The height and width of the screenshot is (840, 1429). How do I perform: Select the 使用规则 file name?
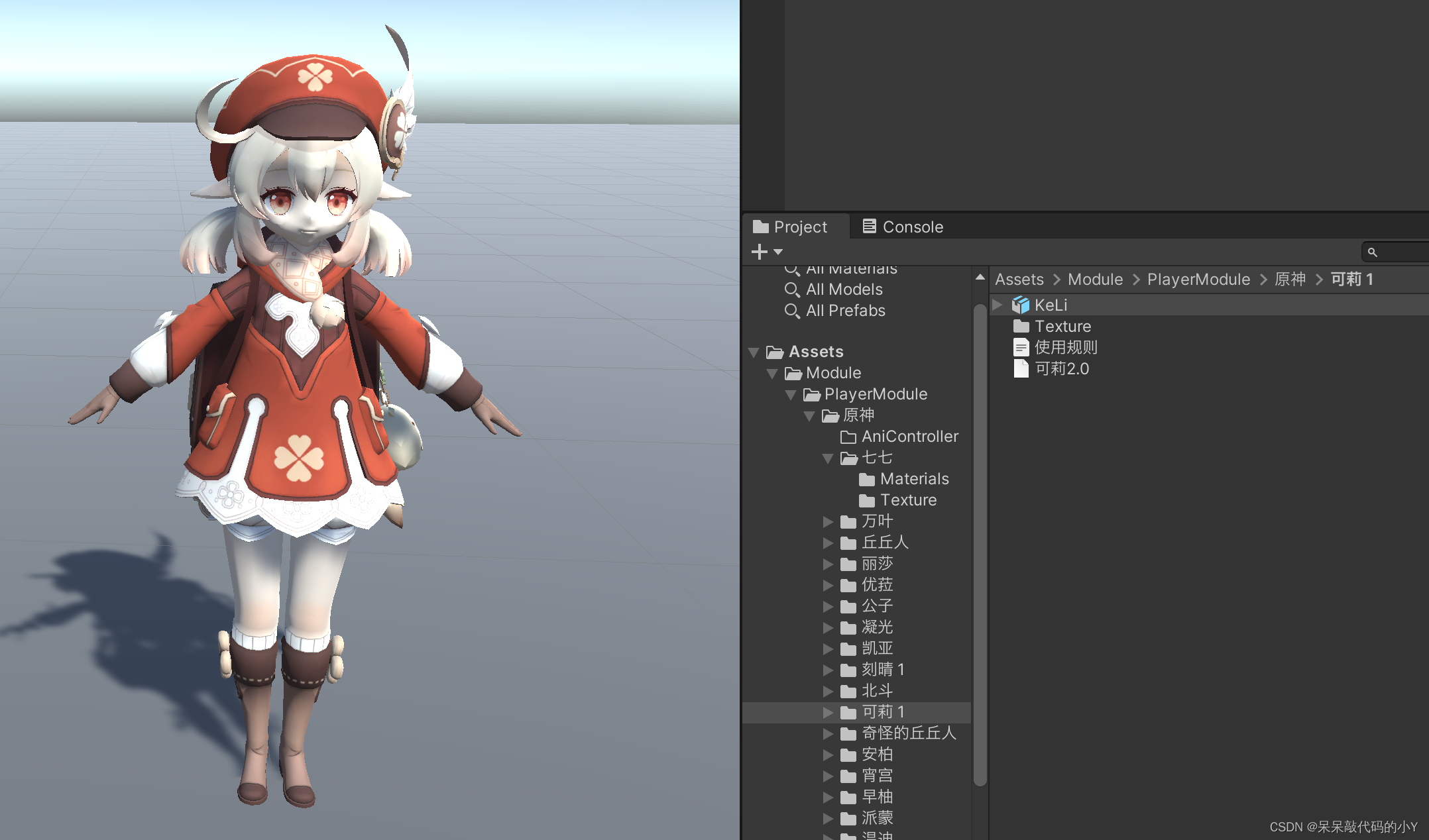[x=1066, y=347]
